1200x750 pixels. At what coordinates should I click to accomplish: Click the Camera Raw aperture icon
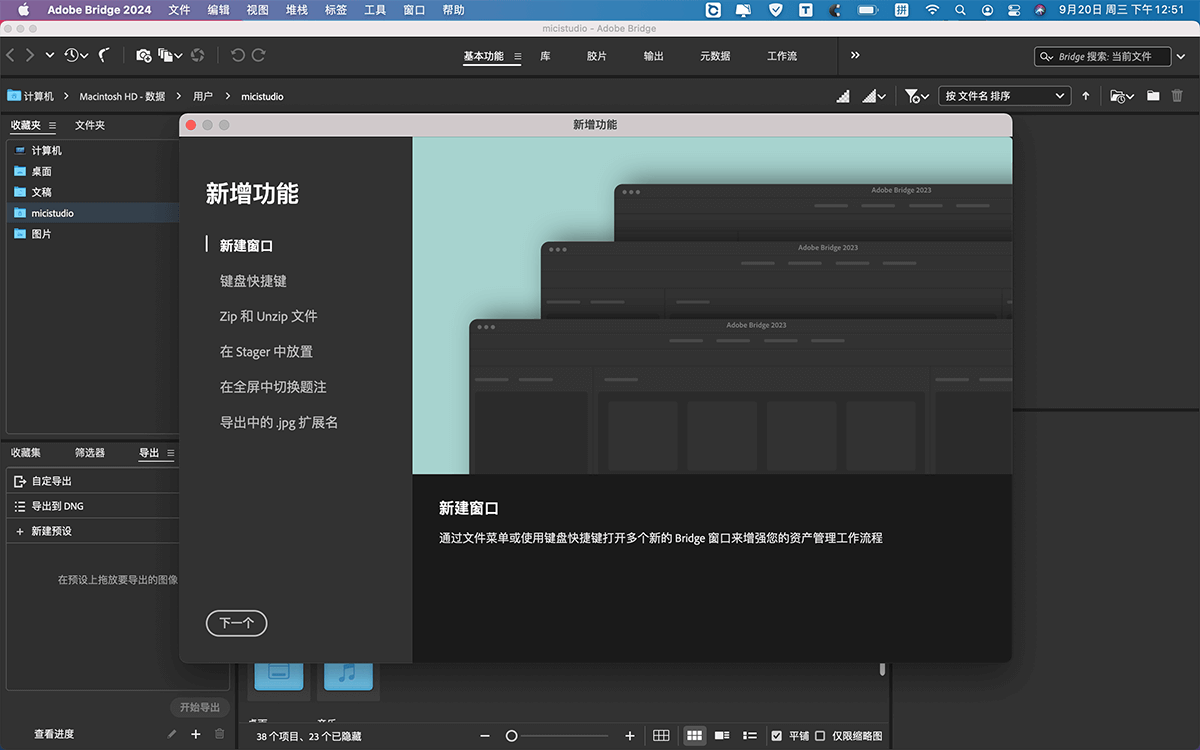pos(197,56)
